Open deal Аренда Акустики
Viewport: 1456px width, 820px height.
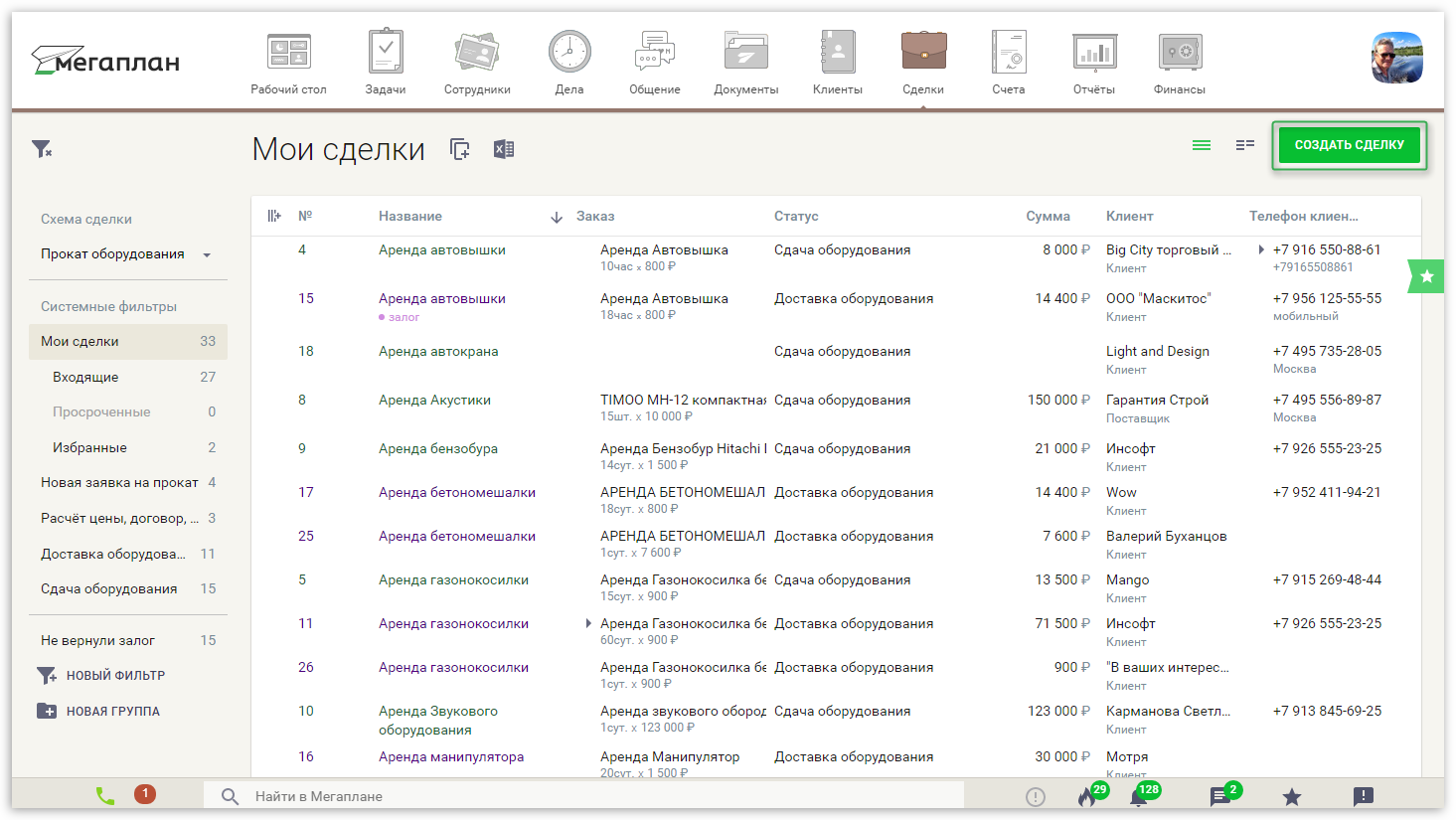pos(434,400)
